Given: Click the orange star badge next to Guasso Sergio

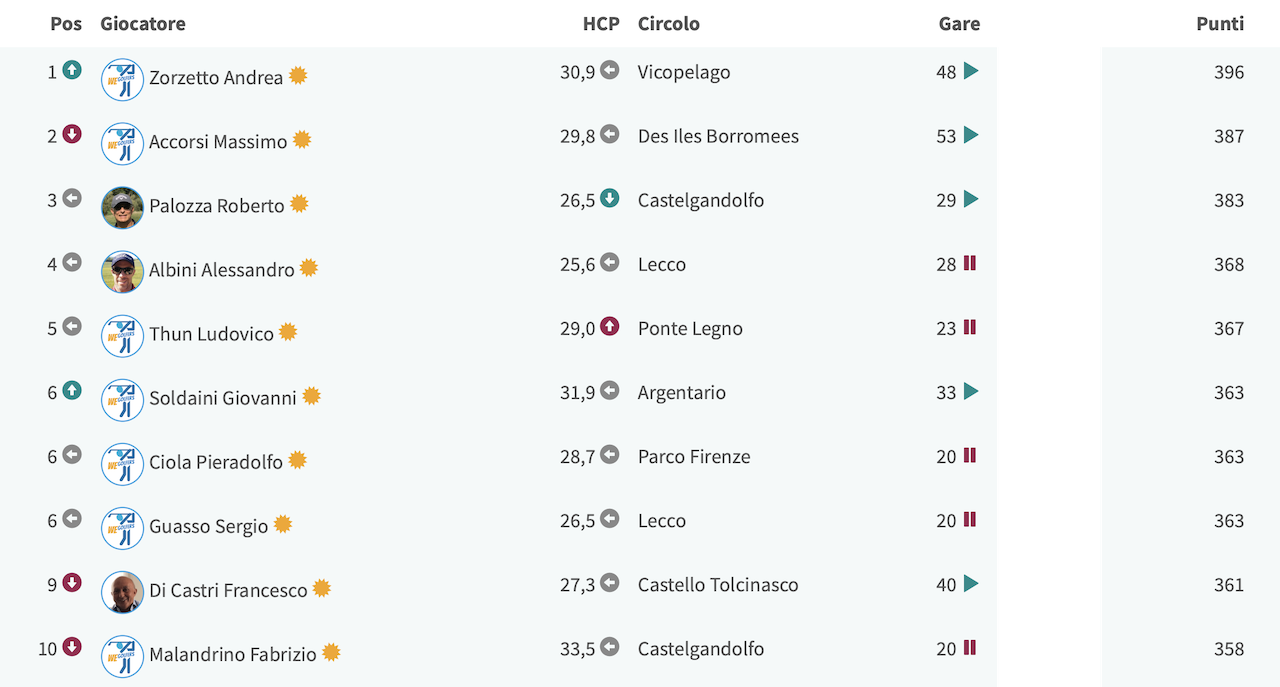Looking at the screenshot, I should [x=283, y=524].
